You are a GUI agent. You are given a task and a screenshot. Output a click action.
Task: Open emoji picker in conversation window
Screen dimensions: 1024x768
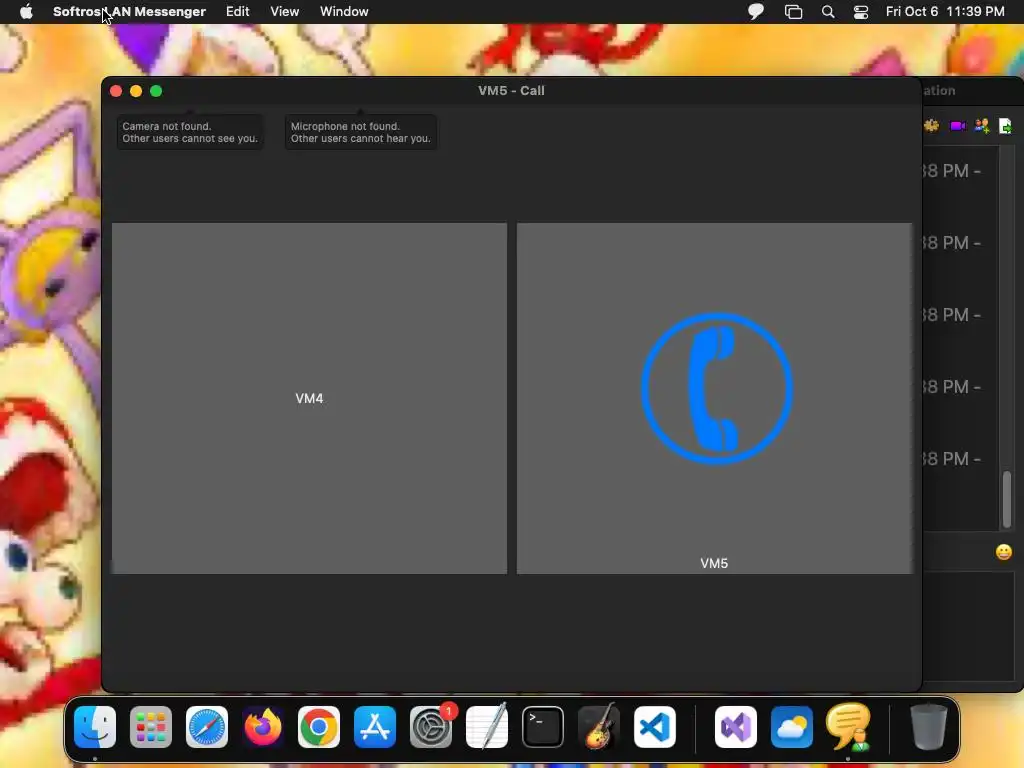1004,552
